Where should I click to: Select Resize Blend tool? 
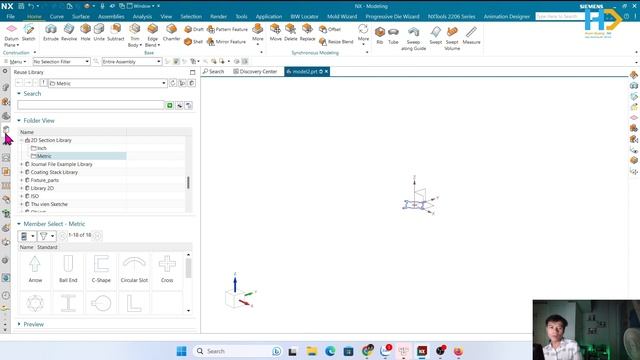coord(336,42)
